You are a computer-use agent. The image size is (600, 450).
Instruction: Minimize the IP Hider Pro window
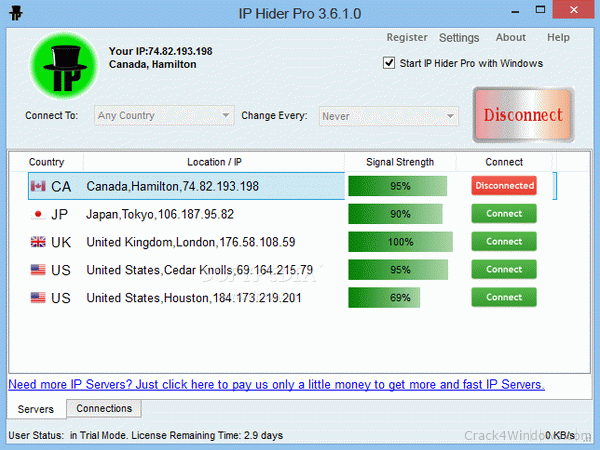point(515,11)
